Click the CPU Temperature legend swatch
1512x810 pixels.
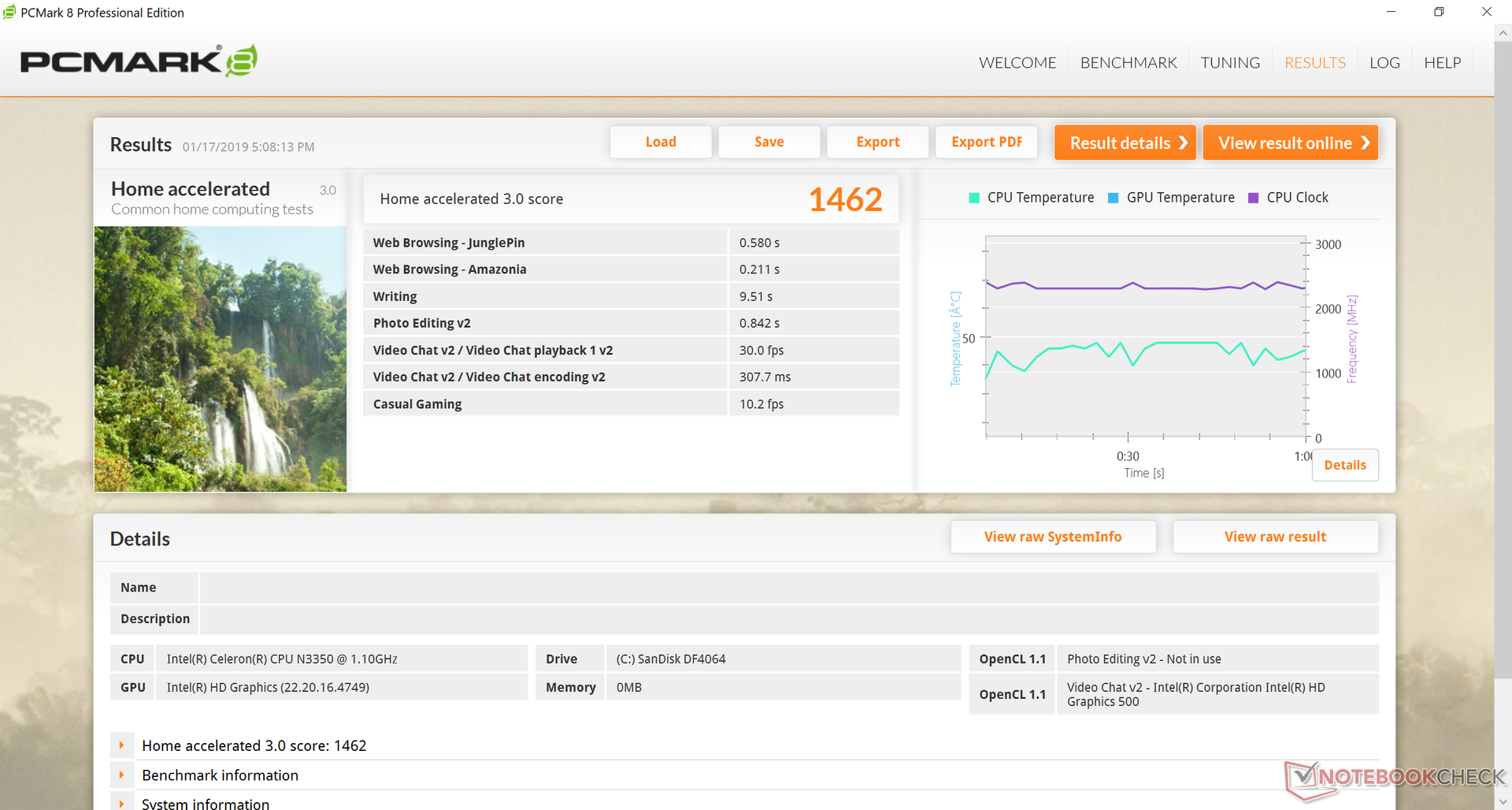point(974,198)
